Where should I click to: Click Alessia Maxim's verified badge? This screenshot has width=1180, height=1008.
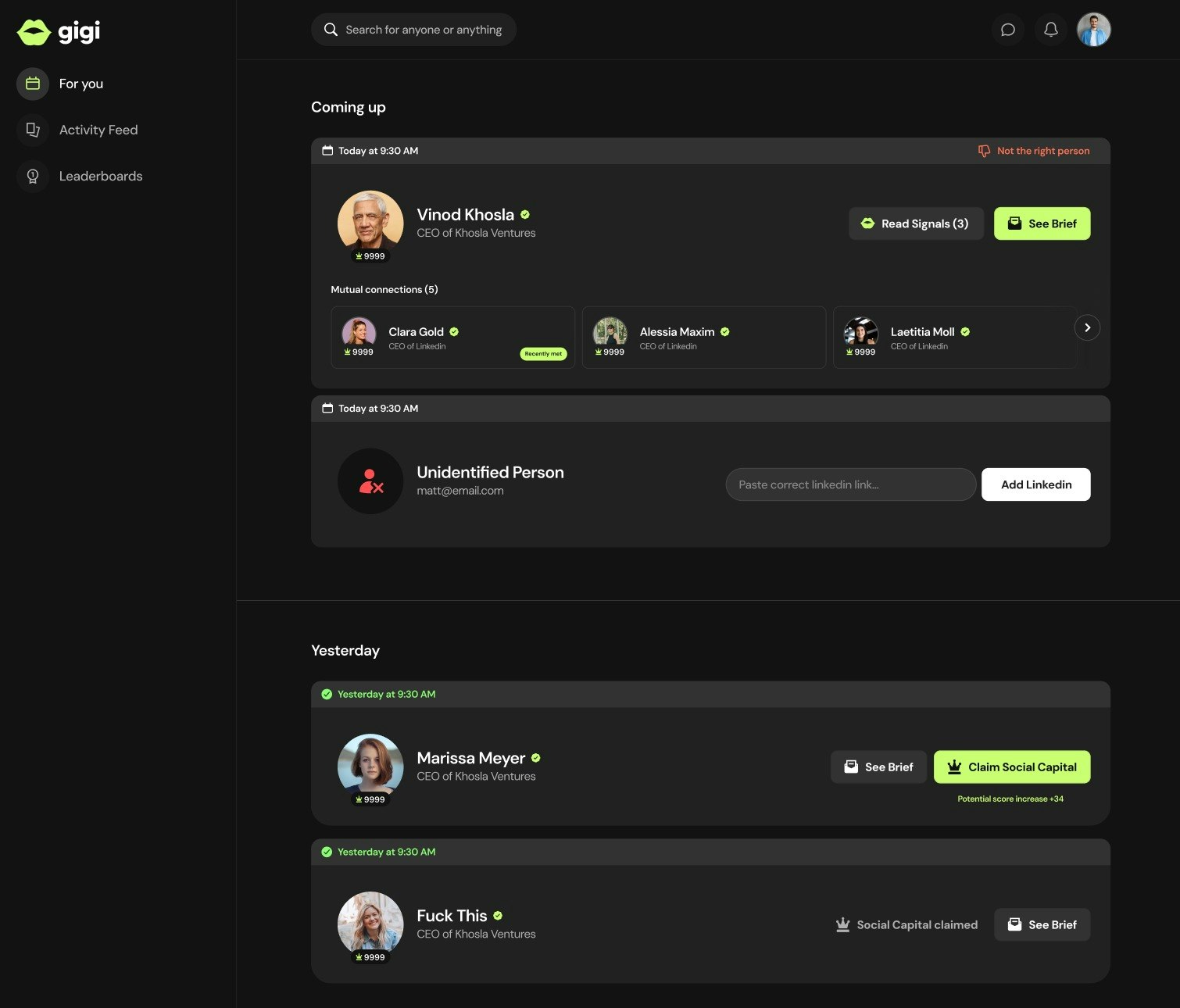(725, 332)
